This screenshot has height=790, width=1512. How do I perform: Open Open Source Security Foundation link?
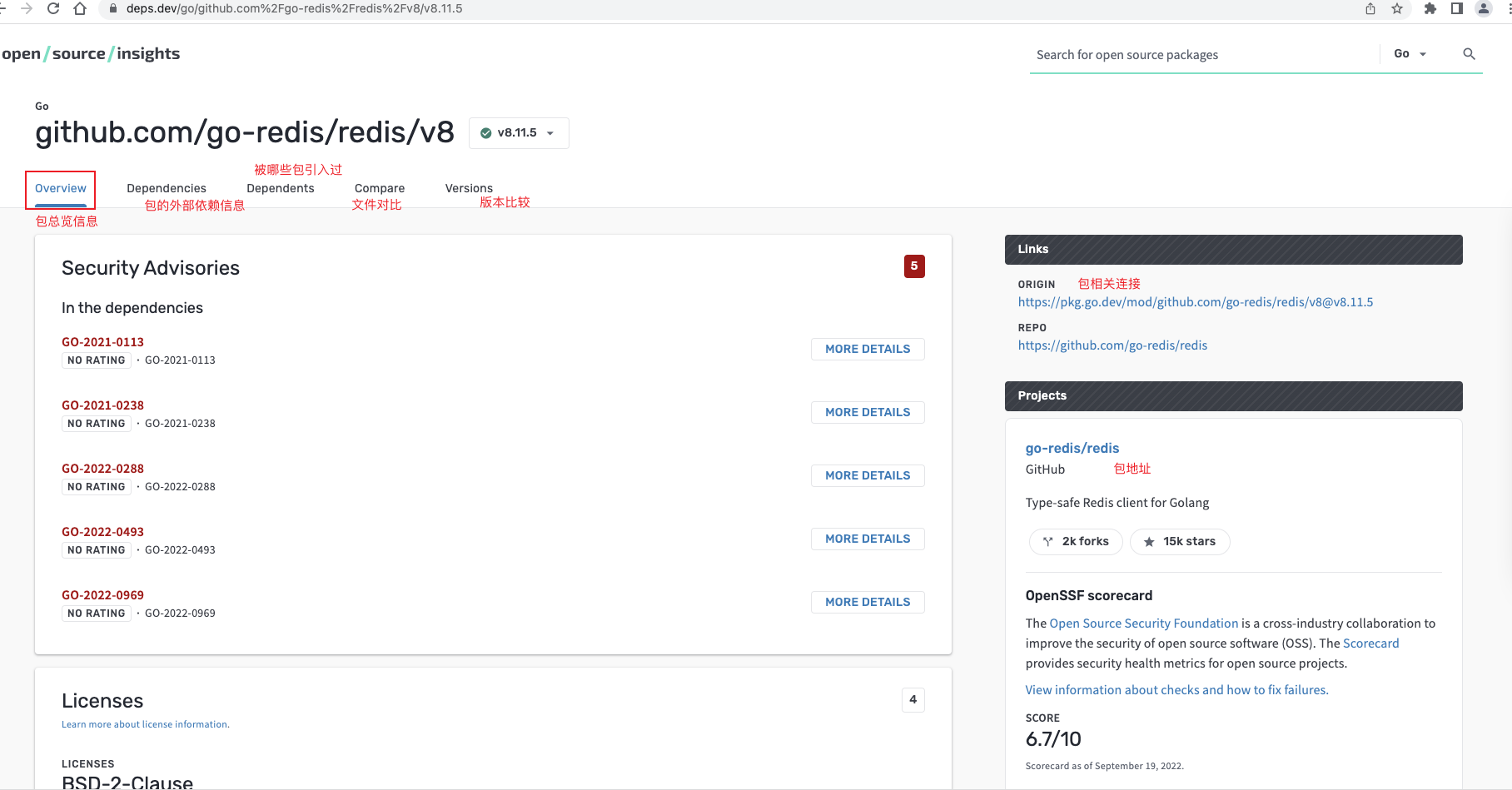pyautogui.click(x=1144, y=624)
